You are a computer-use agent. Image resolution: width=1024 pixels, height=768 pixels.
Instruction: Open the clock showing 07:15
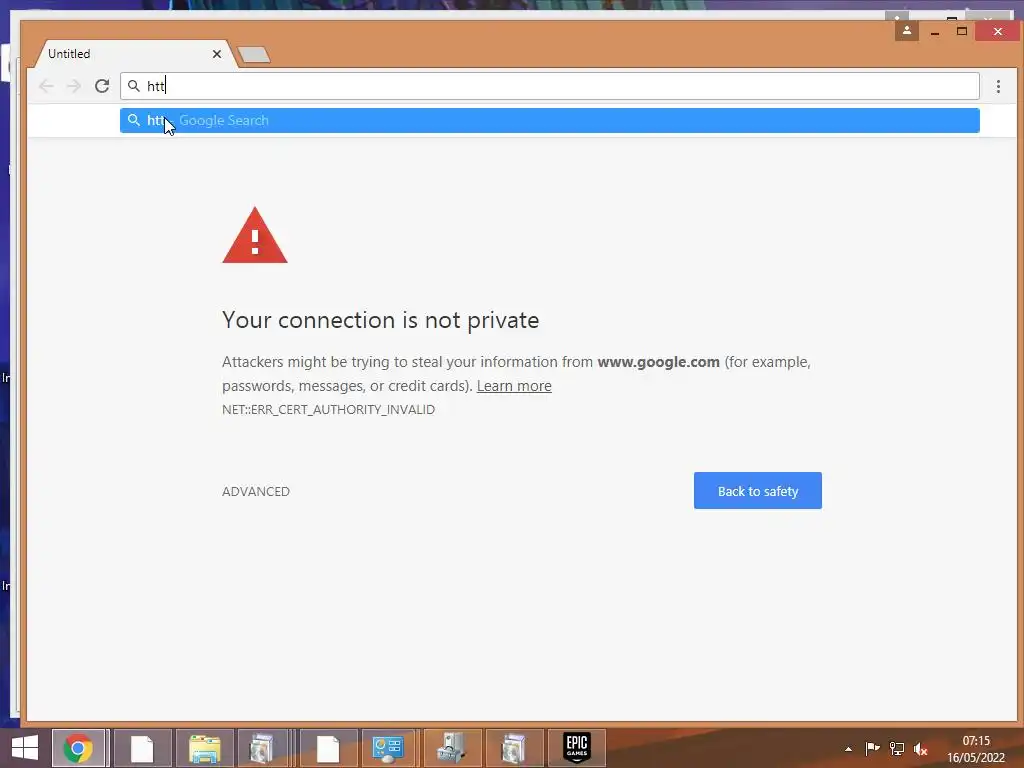pos(976,749)
